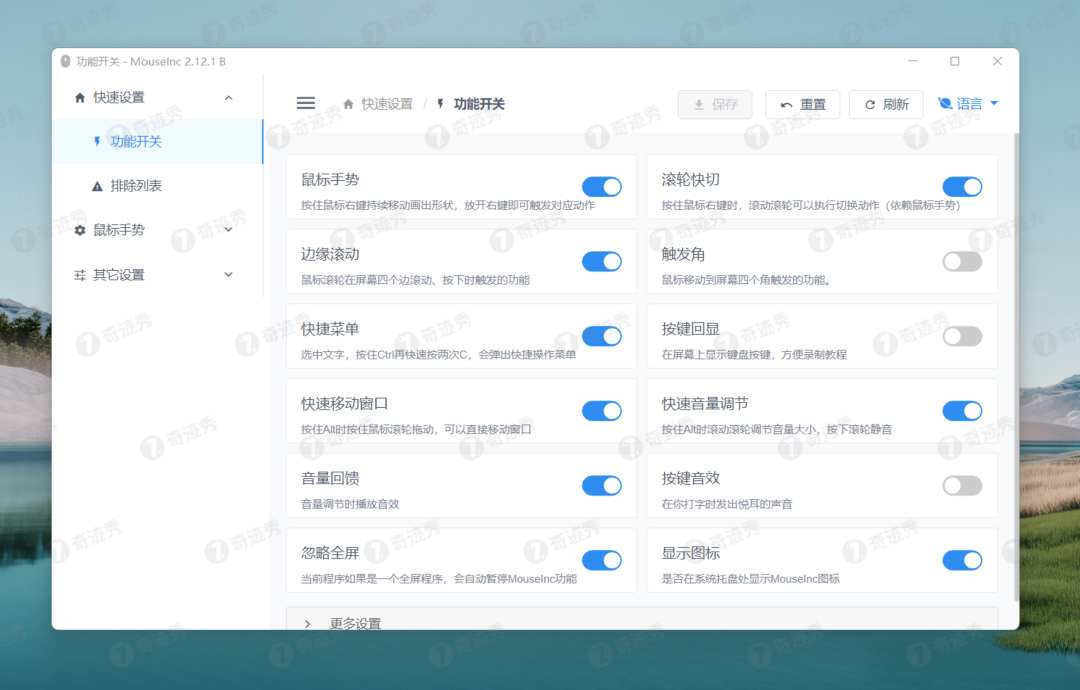Disable the 边缘滚动 switch
1080x690 pixels.
602,262
